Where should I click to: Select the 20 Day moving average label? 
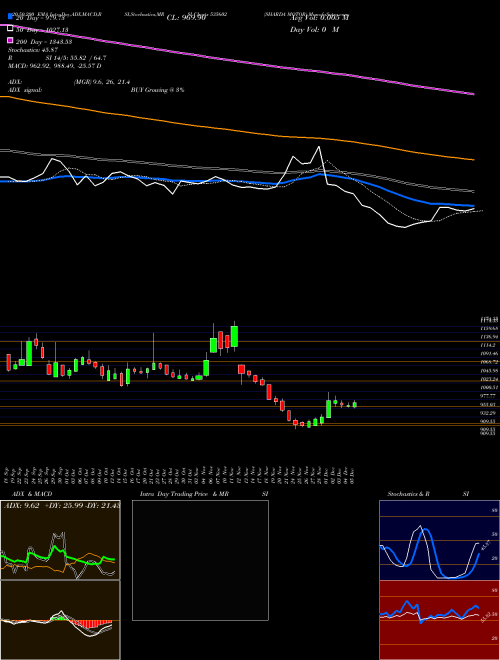tap(40, 18)
